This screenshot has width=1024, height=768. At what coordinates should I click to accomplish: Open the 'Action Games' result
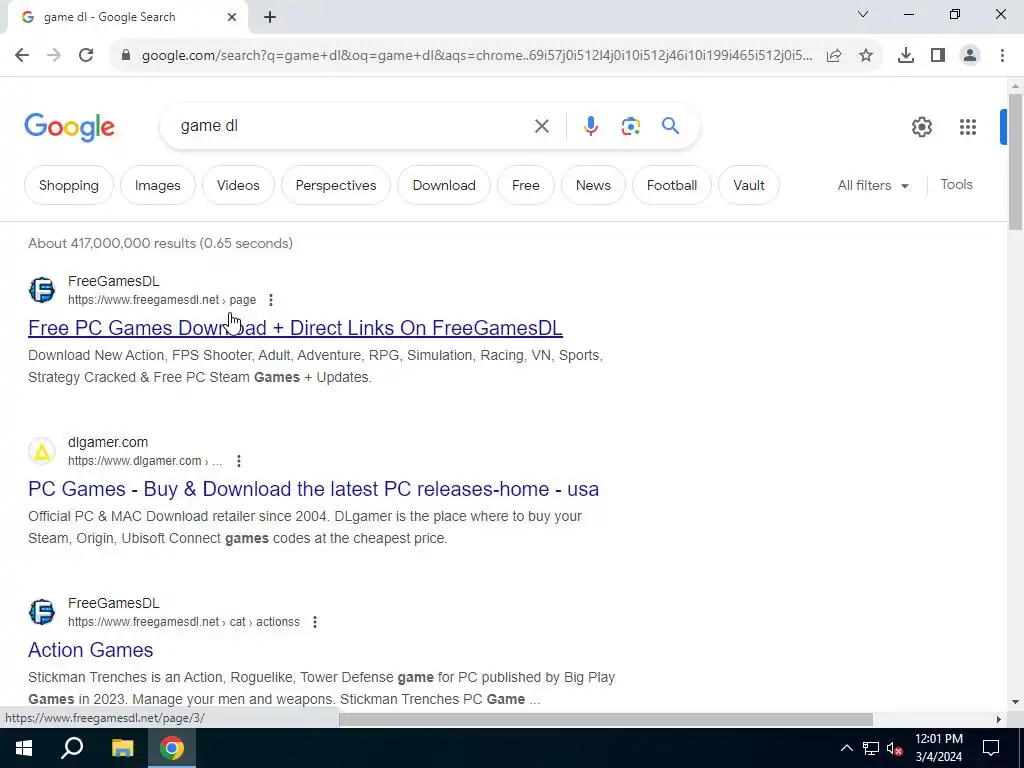[x=91, y=650]
